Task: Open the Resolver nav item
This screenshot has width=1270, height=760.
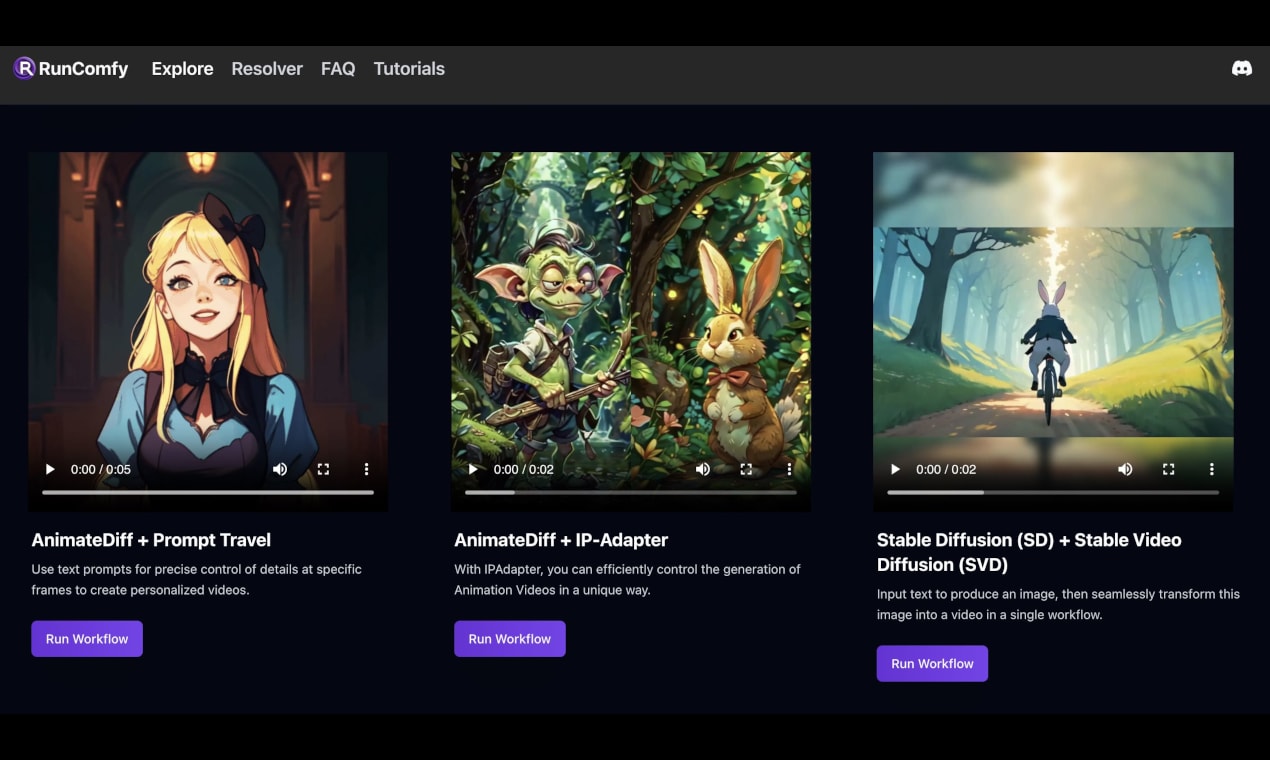Action: [267, 69]
